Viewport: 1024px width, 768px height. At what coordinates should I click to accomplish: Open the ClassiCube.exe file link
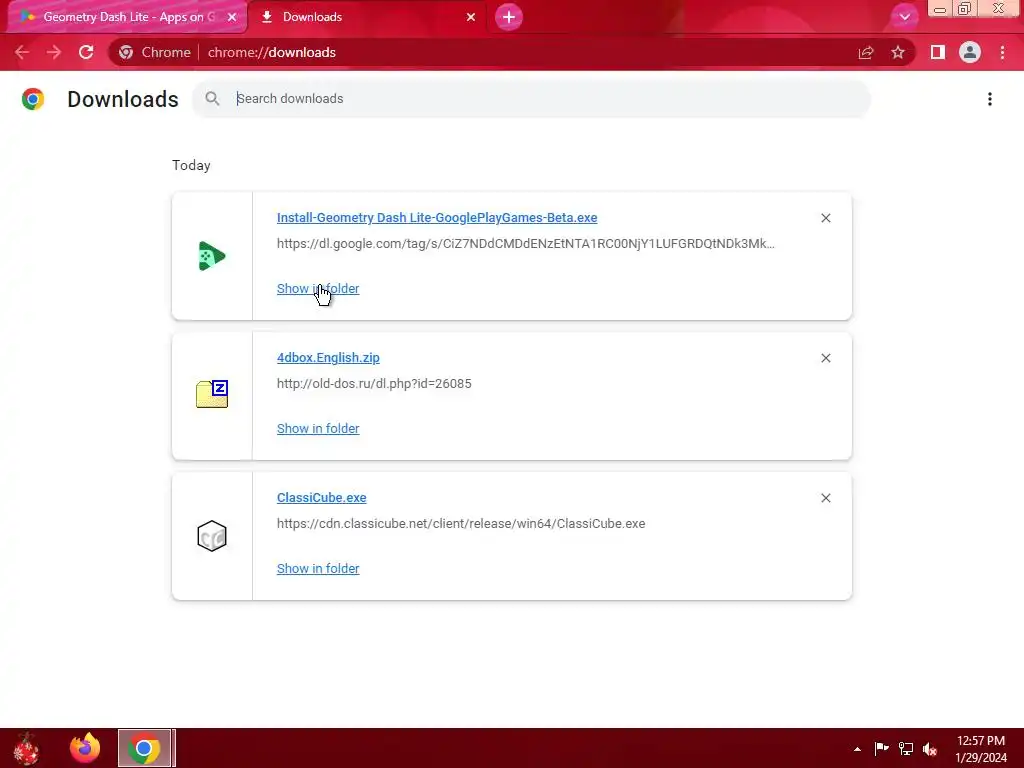pyautogui.click(x=321, y=498)
